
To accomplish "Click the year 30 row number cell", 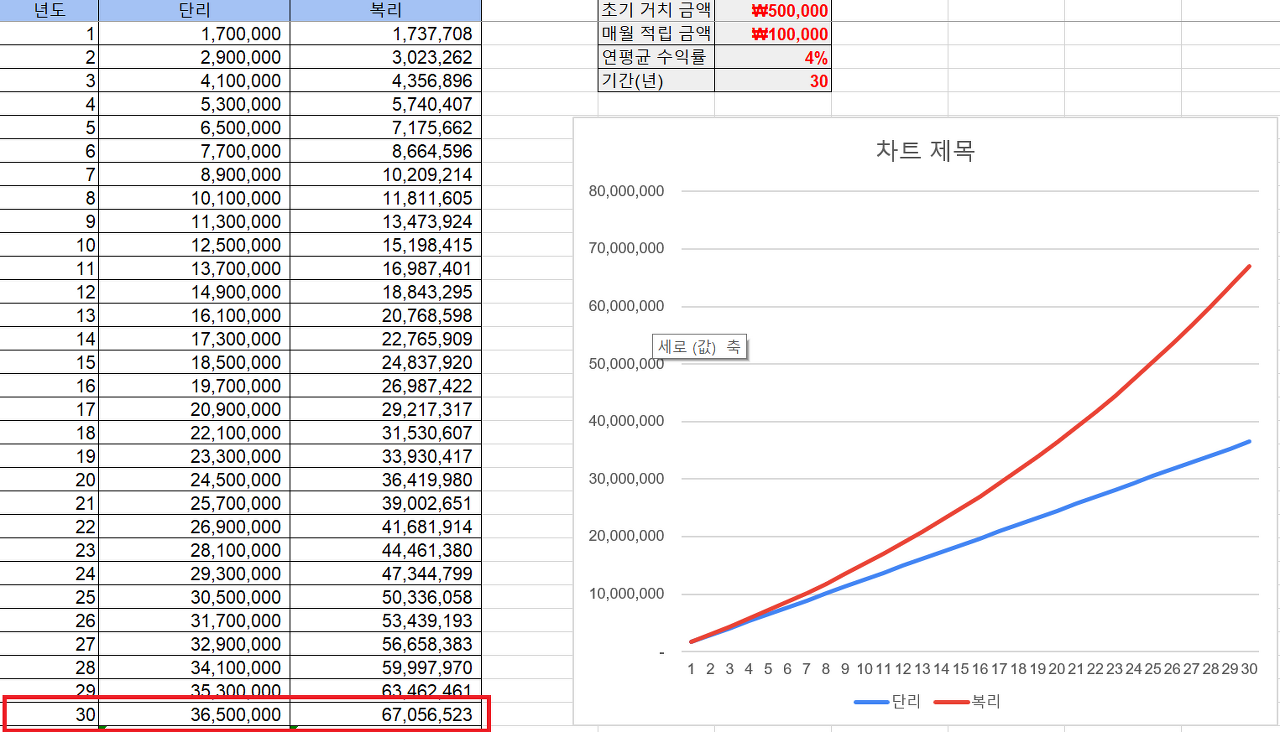I will coord(49,715).
